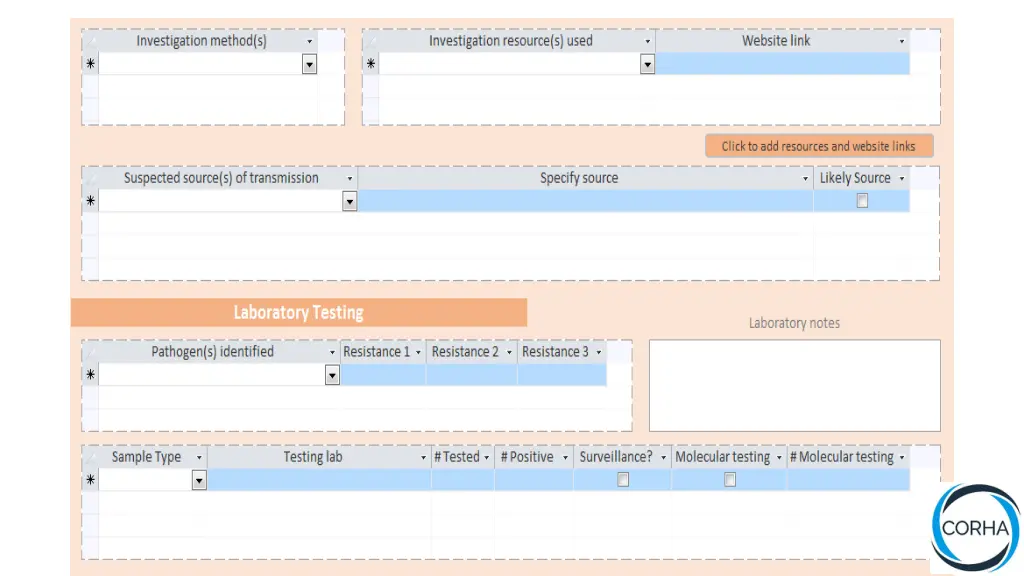Screen dimensions: 1024x576
Task: Click to add resources and website links
Action: click(818, 146)
